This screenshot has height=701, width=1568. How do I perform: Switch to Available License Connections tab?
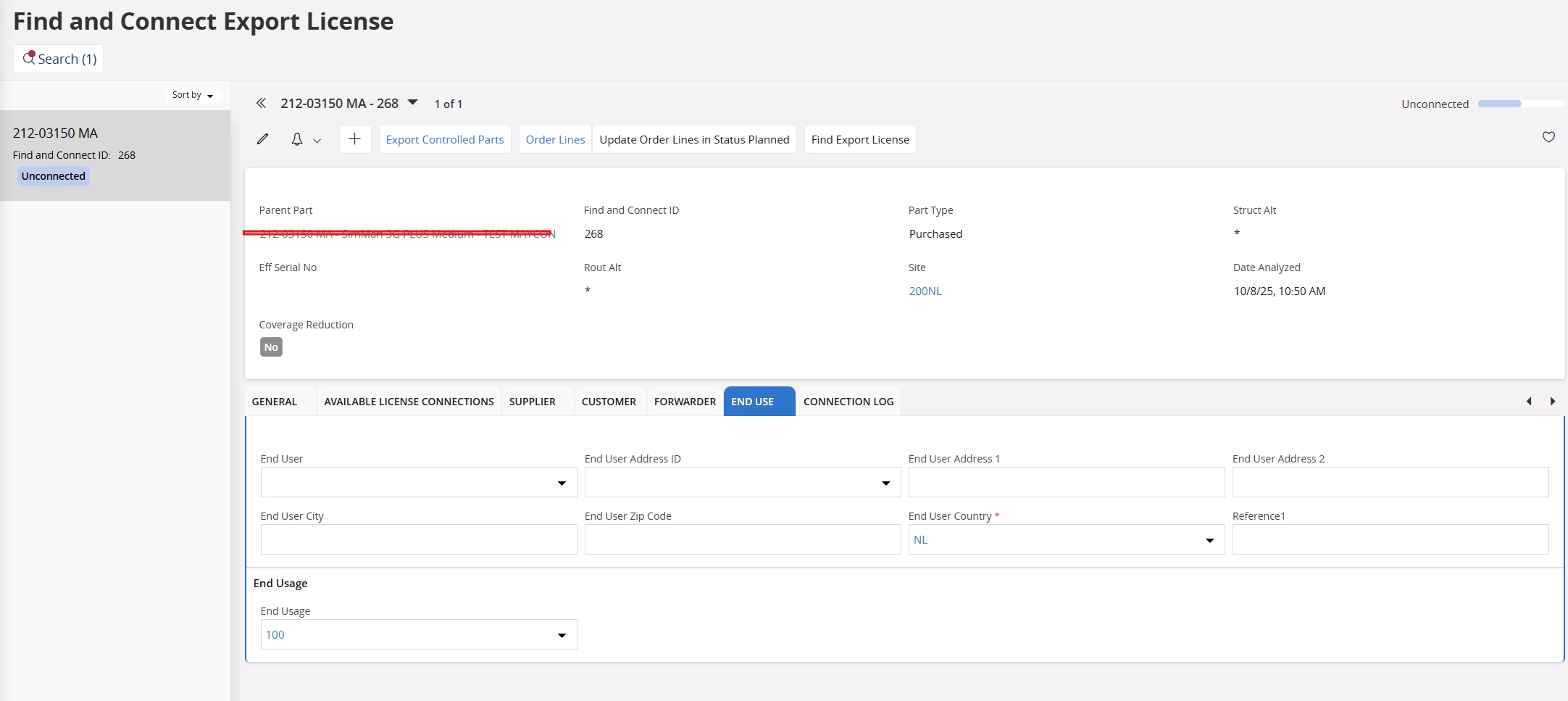click(x=409, y=402)
